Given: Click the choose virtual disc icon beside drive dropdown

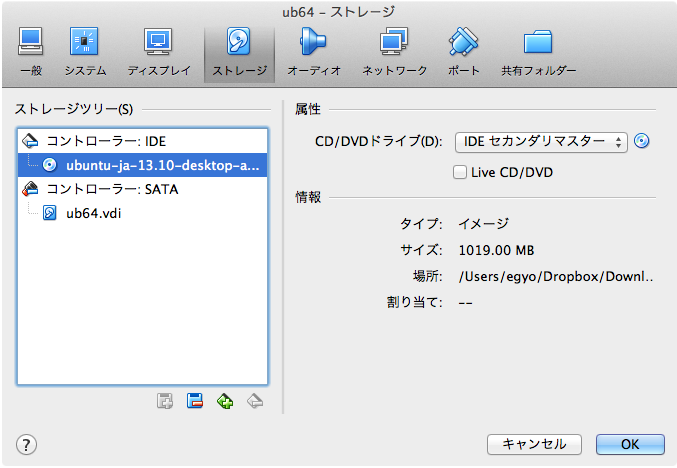Looking at the screenshot, I should [642, 141].
